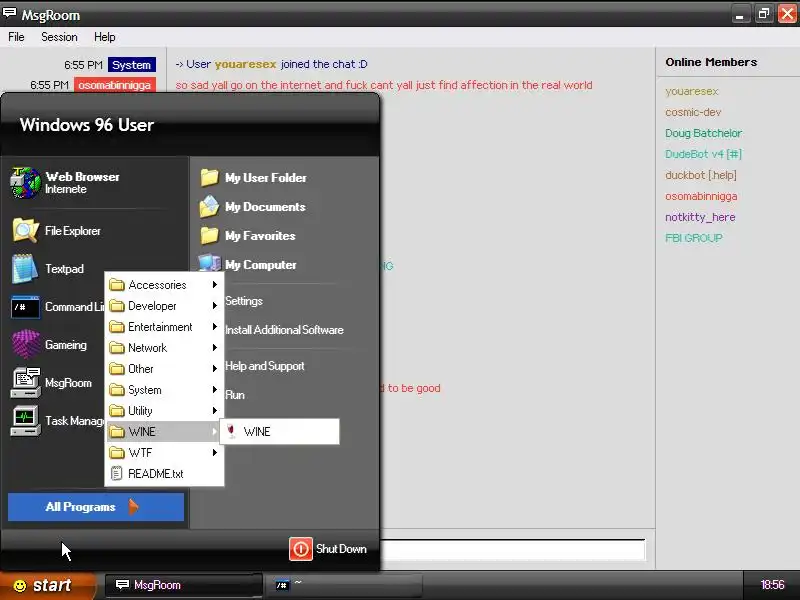Click the chat message input field
This screenshot has width=800, height=600.
point(513,550)
